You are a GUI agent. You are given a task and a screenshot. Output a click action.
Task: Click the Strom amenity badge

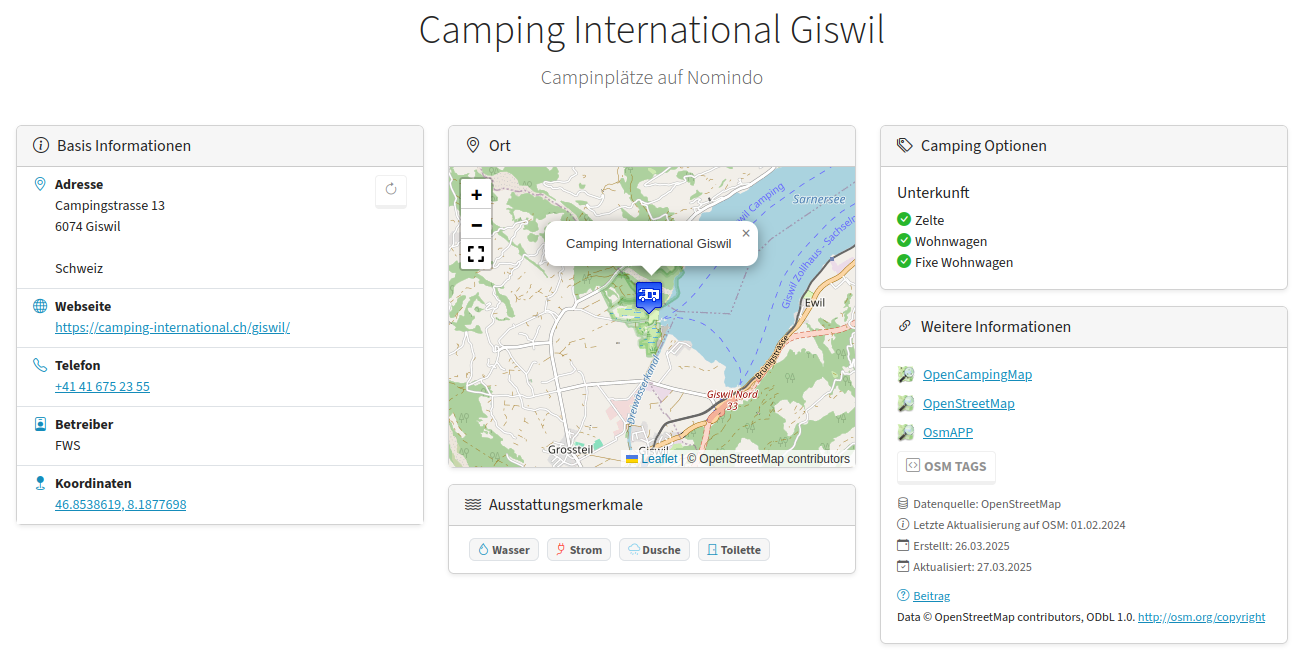click(x=579, y=550)
